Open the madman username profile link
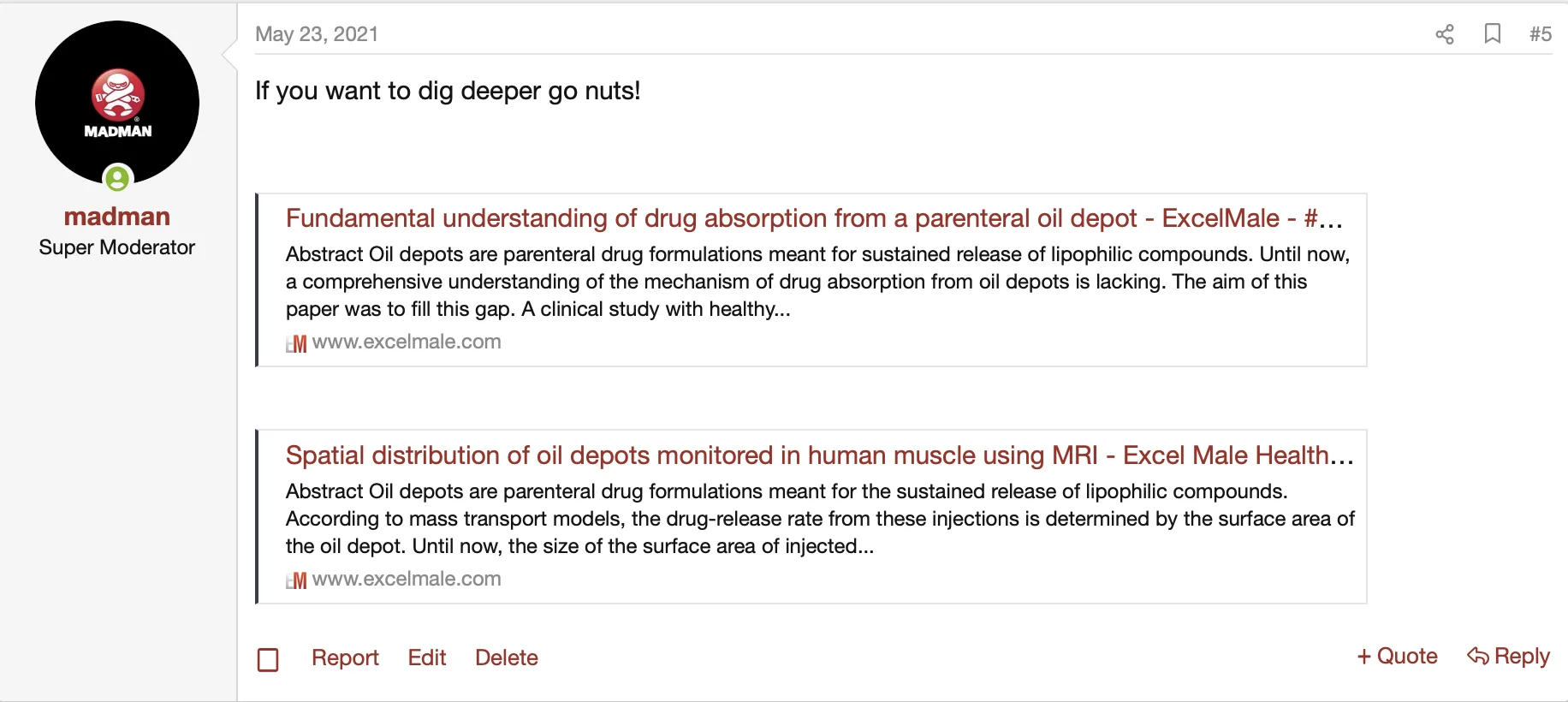Viewport: 1568px width, 702px height. tap(117, 217)
